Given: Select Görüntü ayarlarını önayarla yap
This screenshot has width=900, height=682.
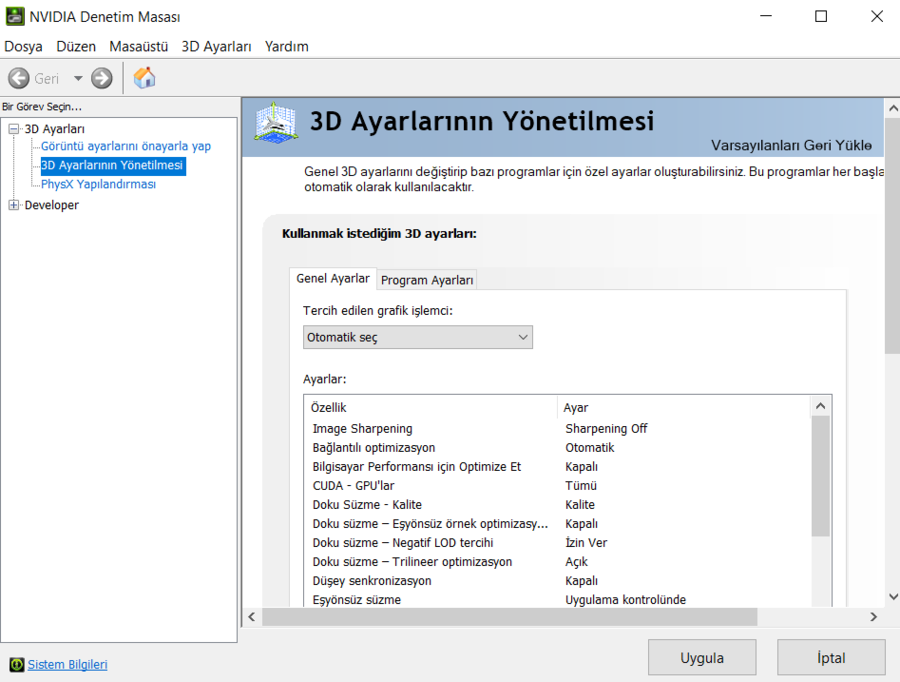Looking at the screenshot, I should [126, 146].
